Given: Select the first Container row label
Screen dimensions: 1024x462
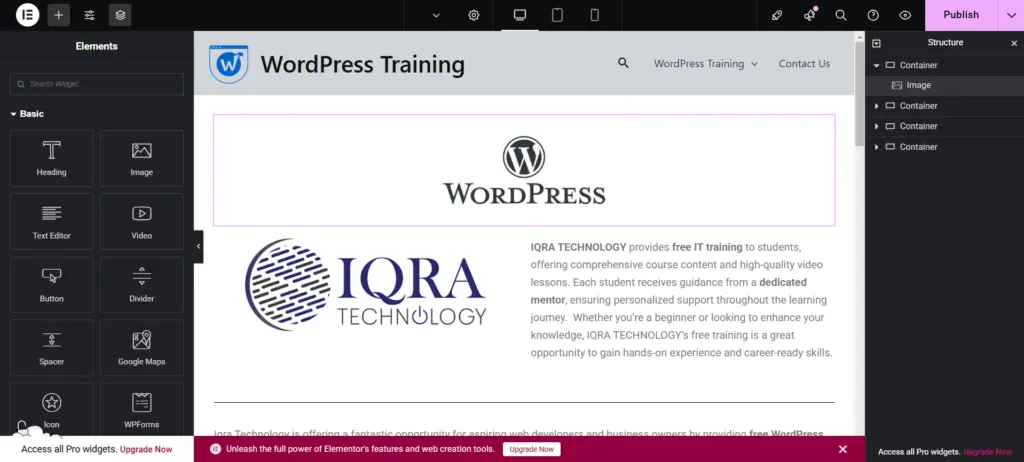Looking at the screenshot, I should [x=918, y=65].
